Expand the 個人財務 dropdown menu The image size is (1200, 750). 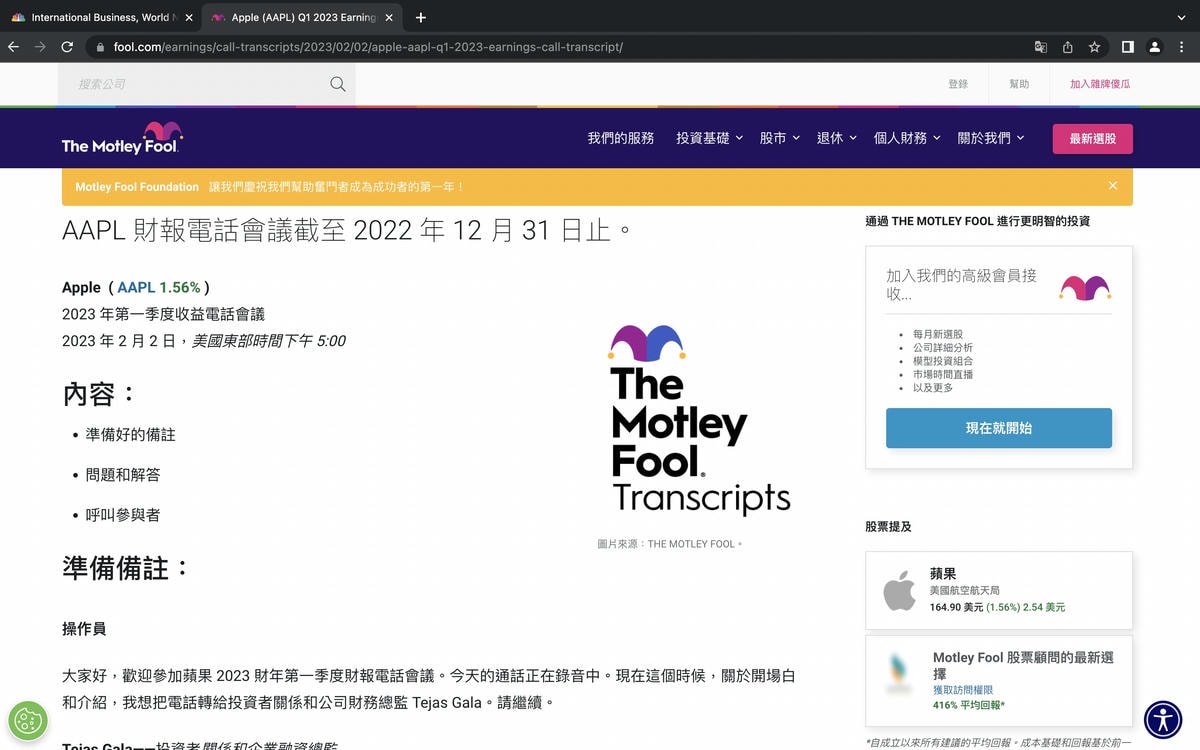(907, 138)
